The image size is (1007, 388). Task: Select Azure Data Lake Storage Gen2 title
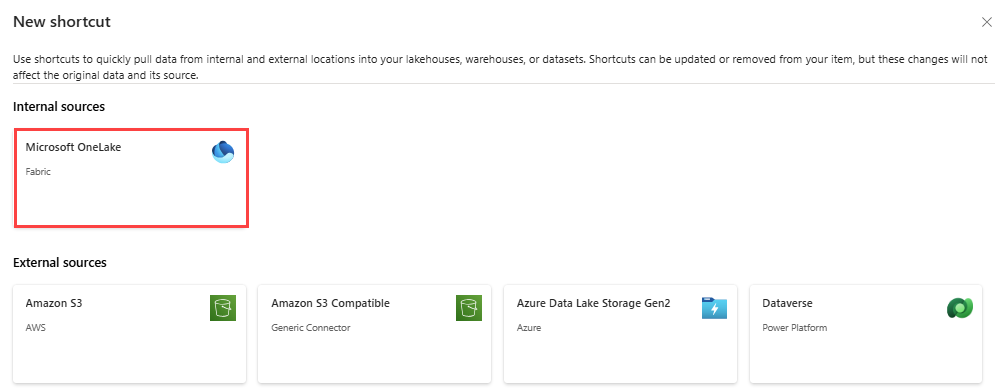coord(593,303)
